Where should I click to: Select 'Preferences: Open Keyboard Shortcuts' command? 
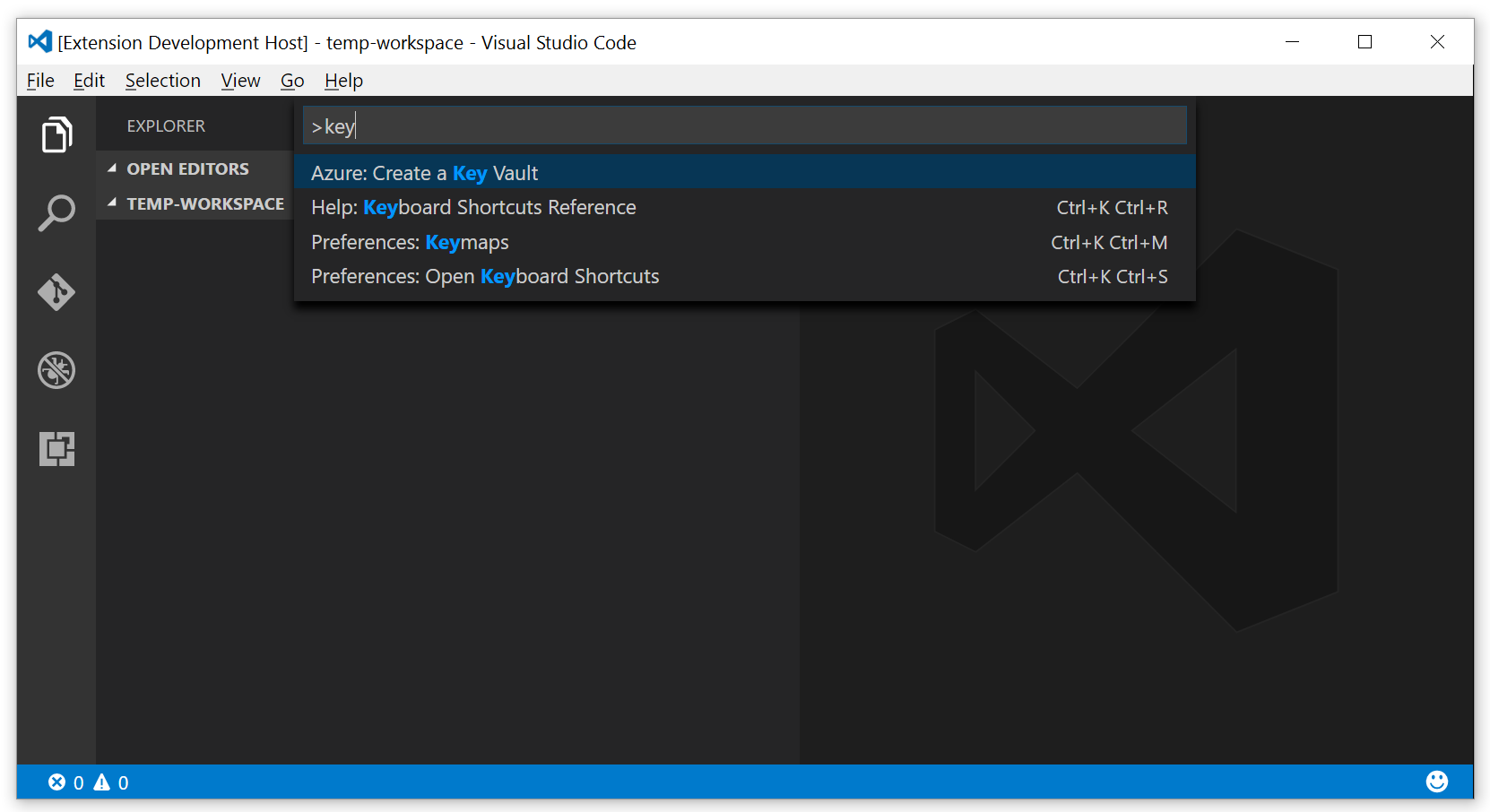tap(745, 276)
